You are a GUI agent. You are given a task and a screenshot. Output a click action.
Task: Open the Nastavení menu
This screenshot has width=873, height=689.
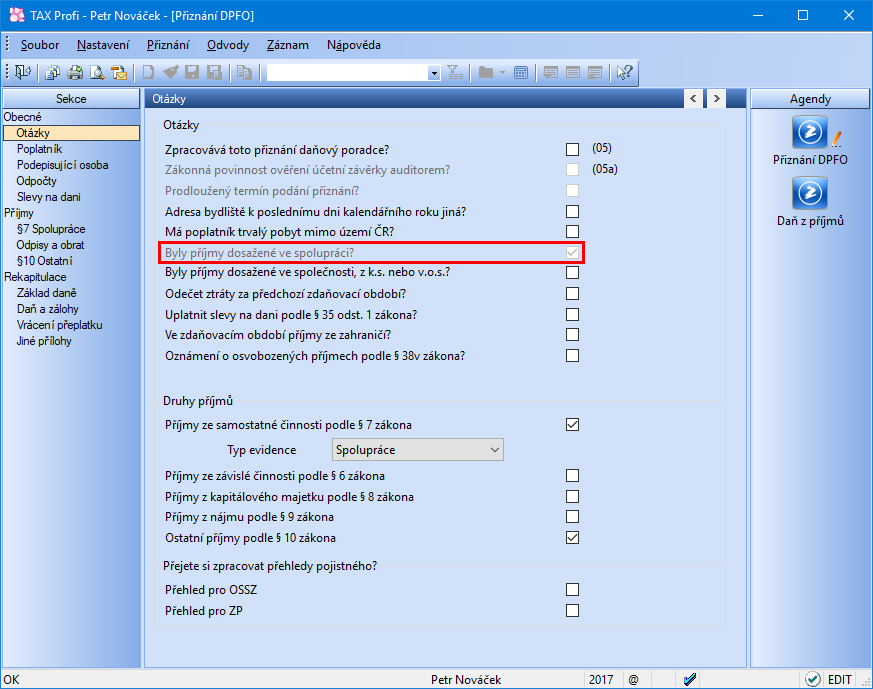point(103,45)
